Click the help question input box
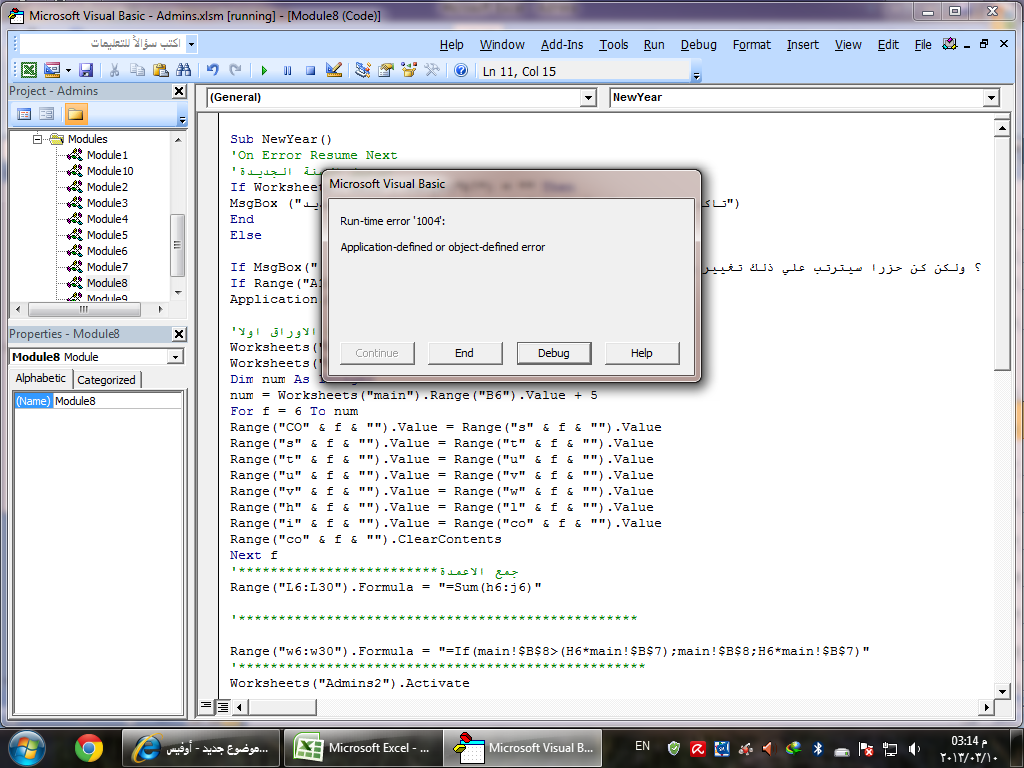This screenshot has width=1024, height=768. (x=103, y=44)
